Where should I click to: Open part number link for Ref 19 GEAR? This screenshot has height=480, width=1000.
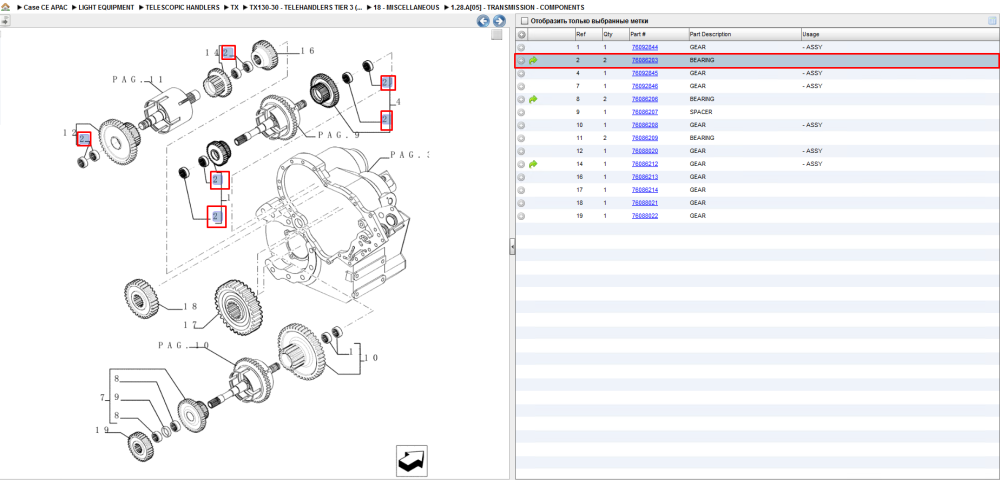645,216
